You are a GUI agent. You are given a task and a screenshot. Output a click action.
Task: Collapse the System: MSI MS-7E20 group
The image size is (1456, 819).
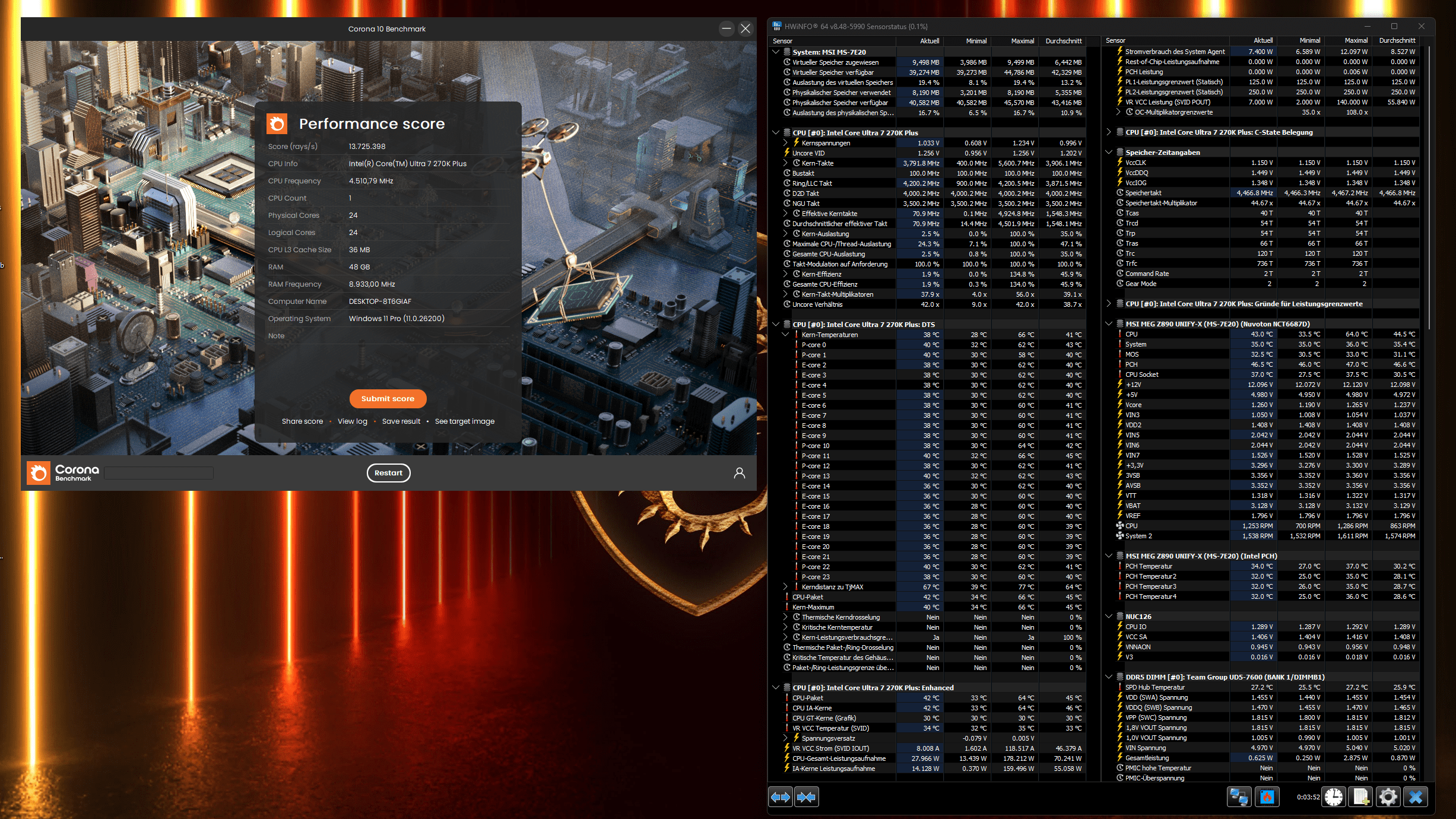point(776,52)
